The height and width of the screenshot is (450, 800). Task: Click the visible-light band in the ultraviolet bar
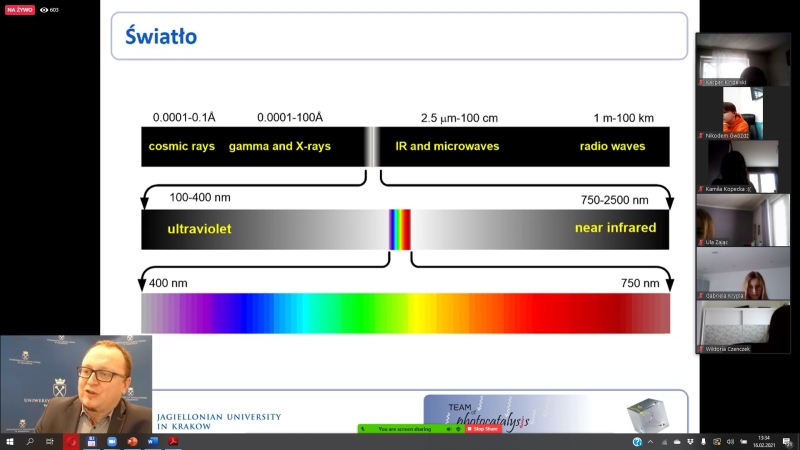[400, 230]
